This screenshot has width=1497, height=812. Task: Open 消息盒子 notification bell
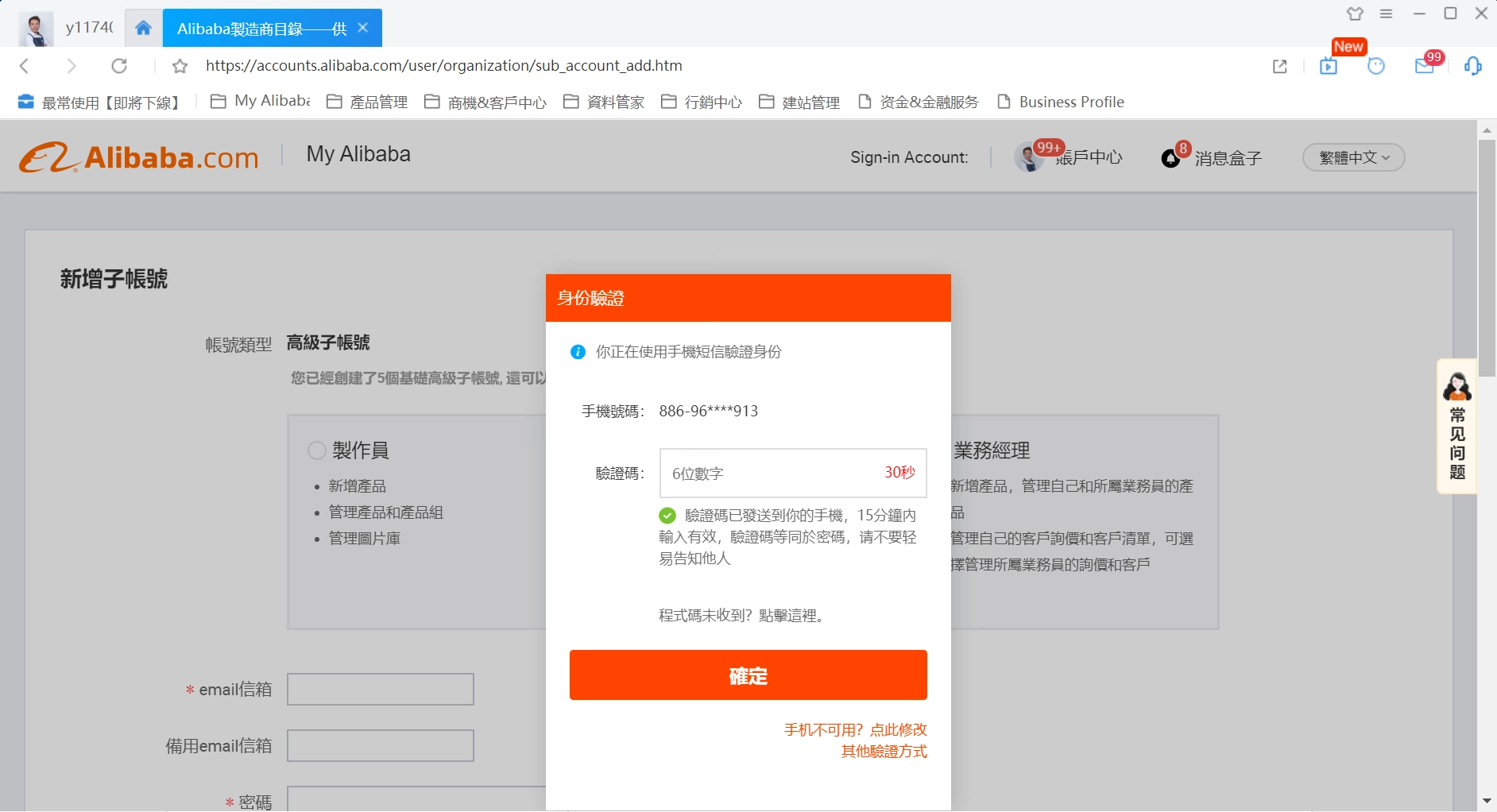(1170, 158)
